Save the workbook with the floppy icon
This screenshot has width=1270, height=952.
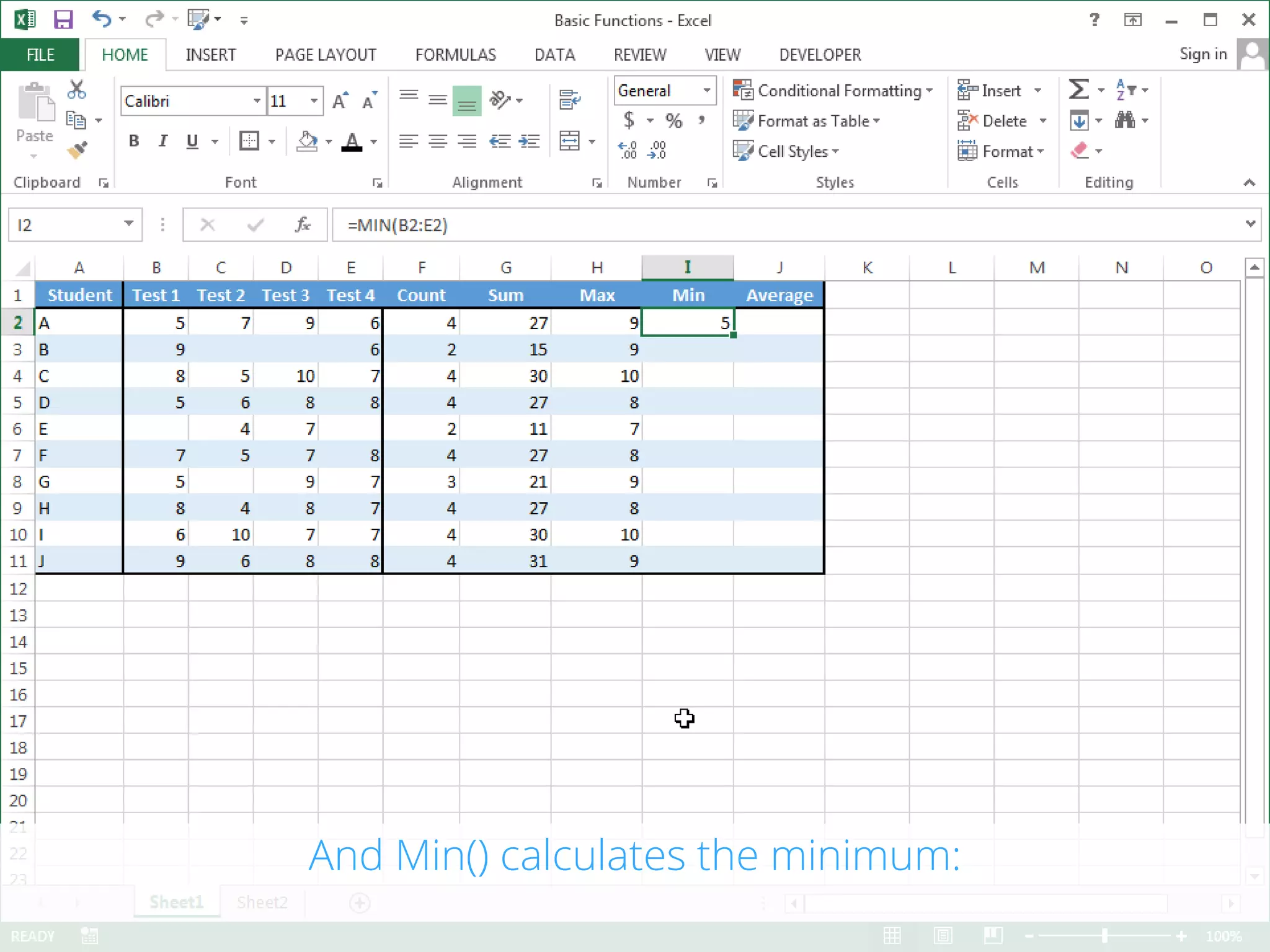[x=63, y=20]
